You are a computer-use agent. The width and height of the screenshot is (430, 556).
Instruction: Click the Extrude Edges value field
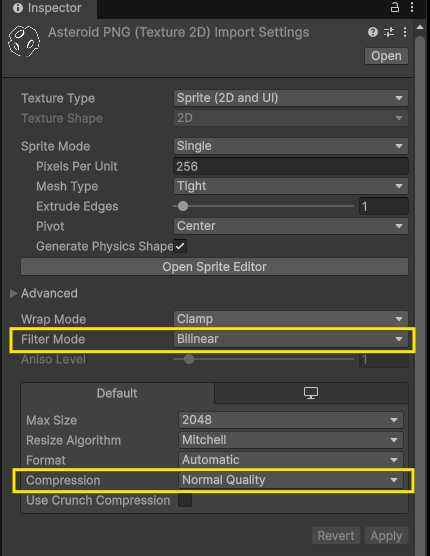(384, 206)
